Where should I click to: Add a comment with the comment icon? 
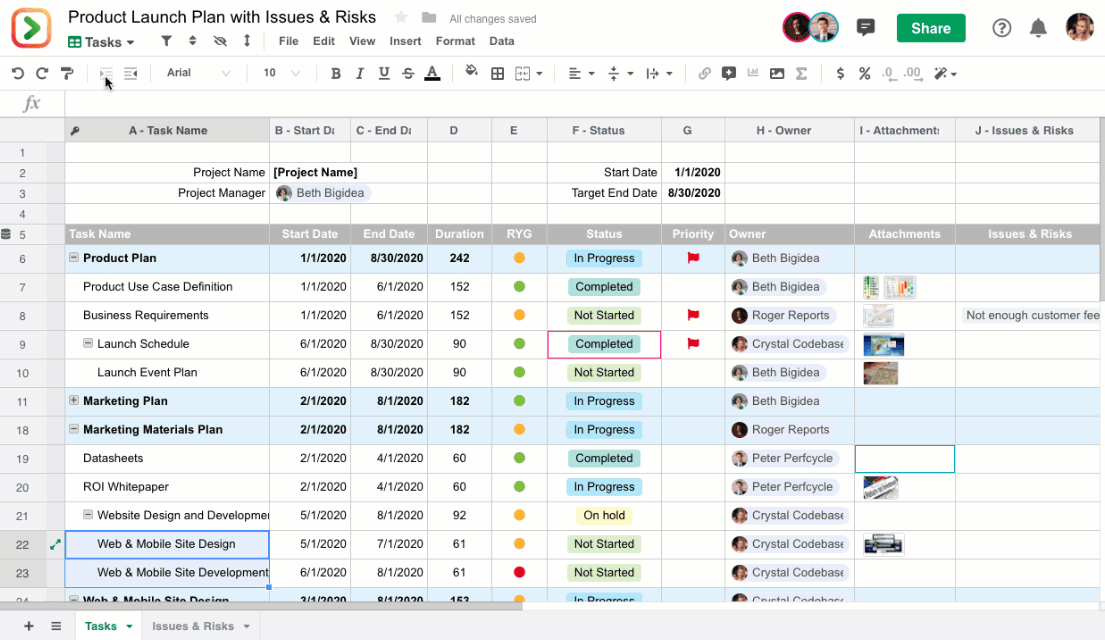pyautogui.click(x=729, y=73)
